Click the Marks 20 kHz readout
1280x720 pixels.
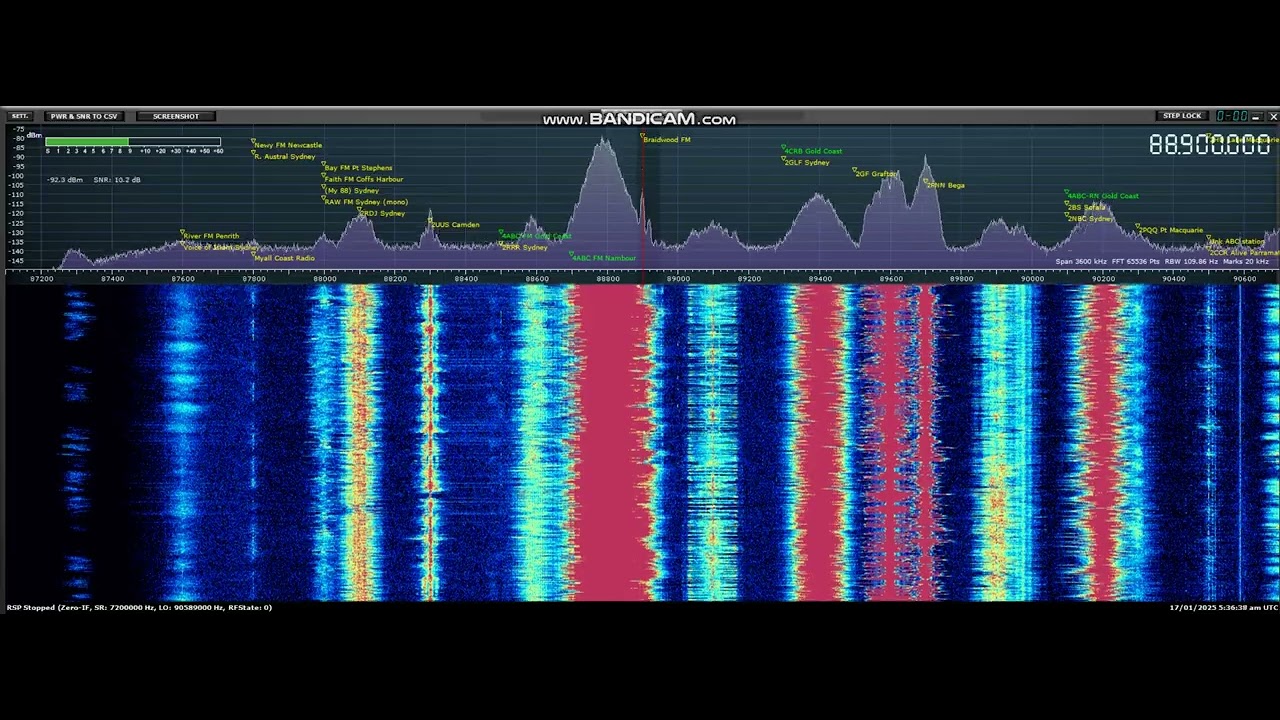click(x=1246, y=262)
